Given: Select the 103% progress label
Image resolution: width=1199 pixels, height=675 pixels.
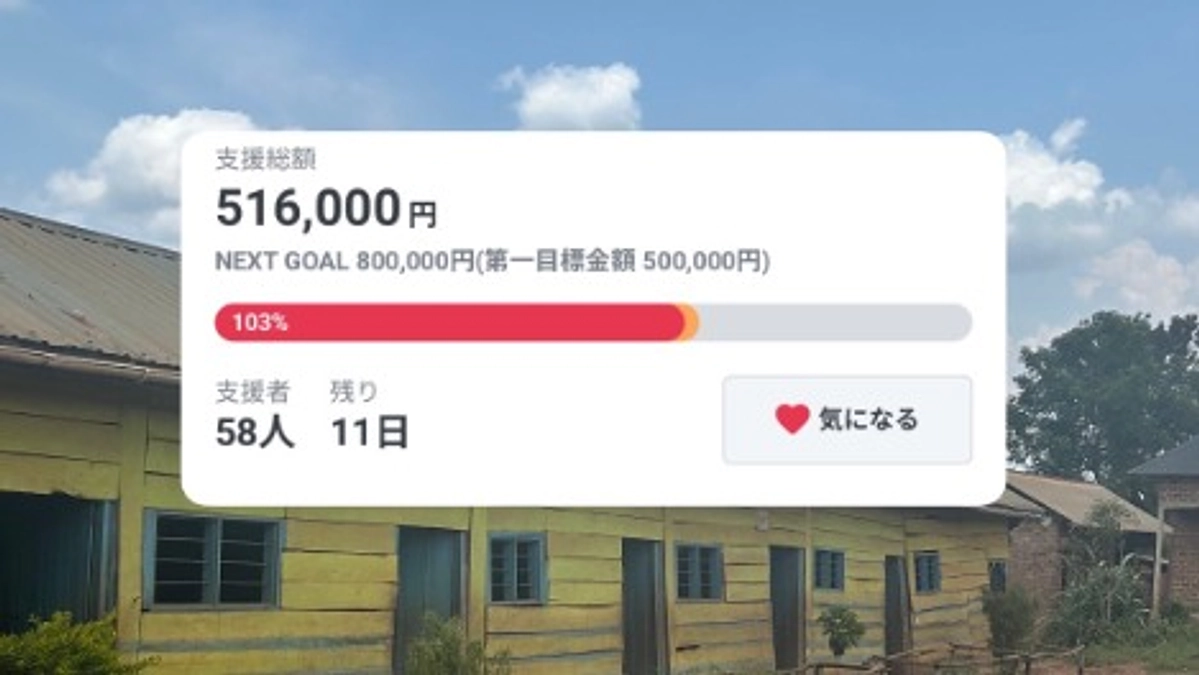Looking at the screenshot, I should [260, 323].
